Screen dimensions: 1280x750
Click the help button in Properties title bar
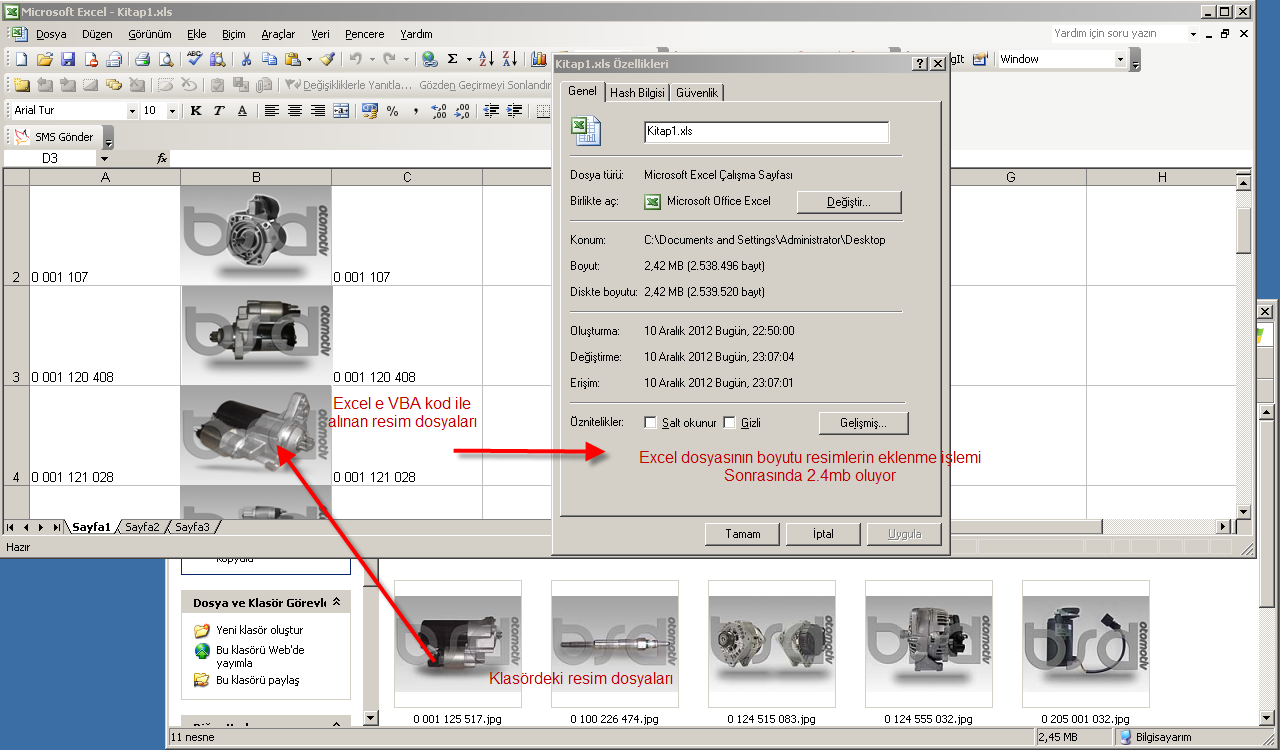tap(919, 63)
